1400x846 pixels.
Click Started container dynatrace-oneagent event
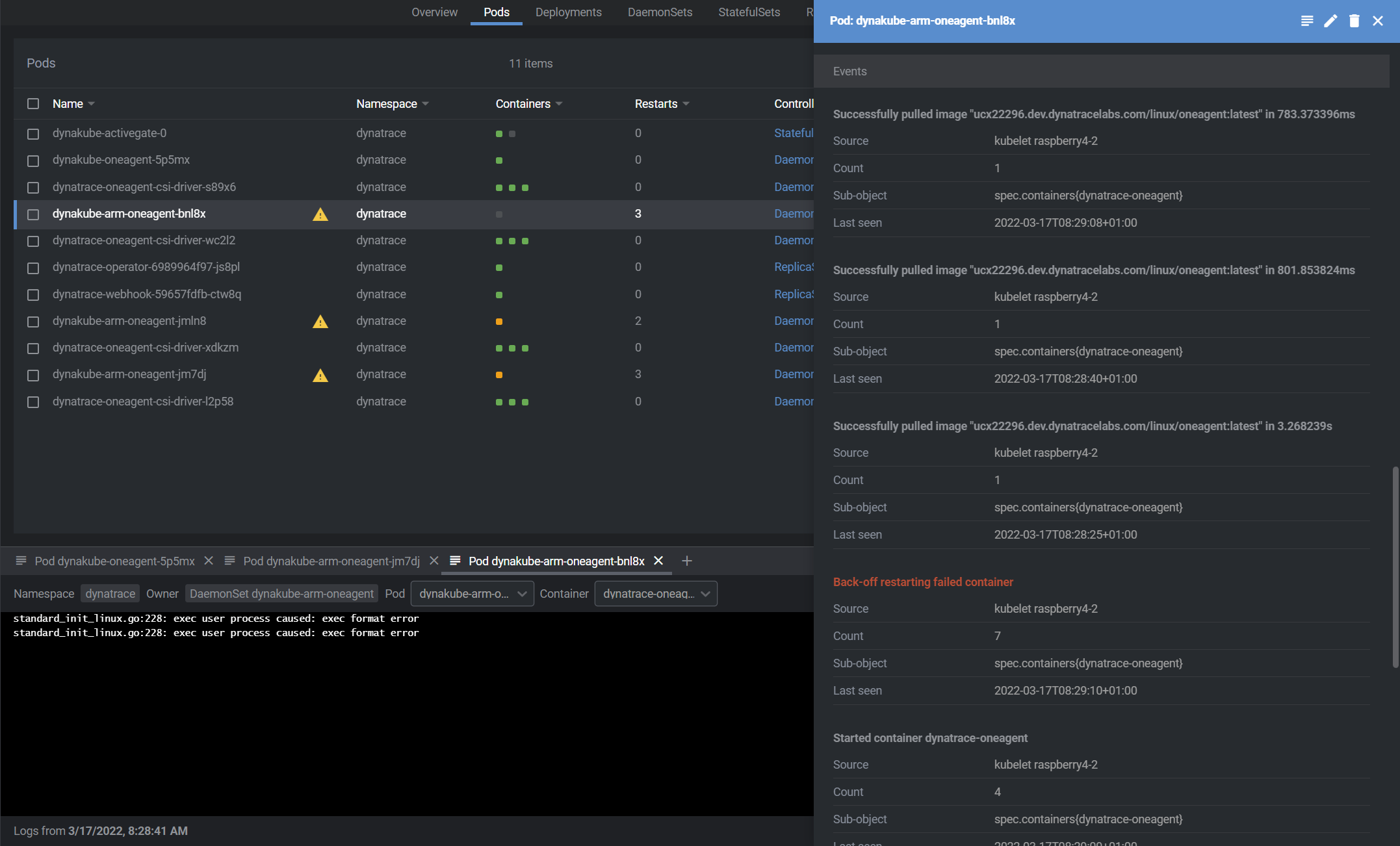(930, 738)
